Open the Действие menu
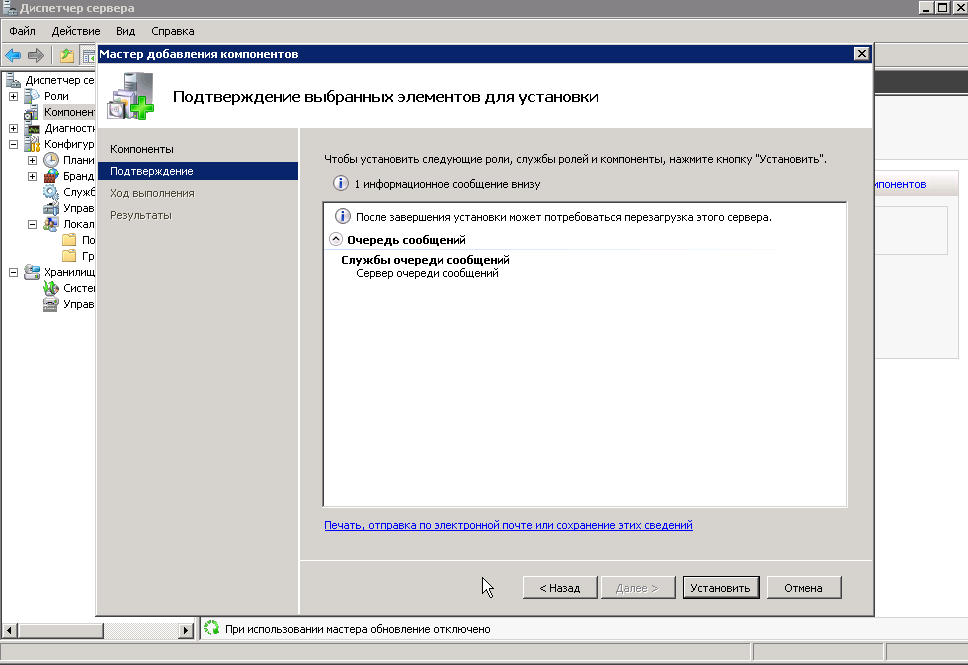Viewport: 968px width, 665px height. pyautogui.click(x=75, y=31)
